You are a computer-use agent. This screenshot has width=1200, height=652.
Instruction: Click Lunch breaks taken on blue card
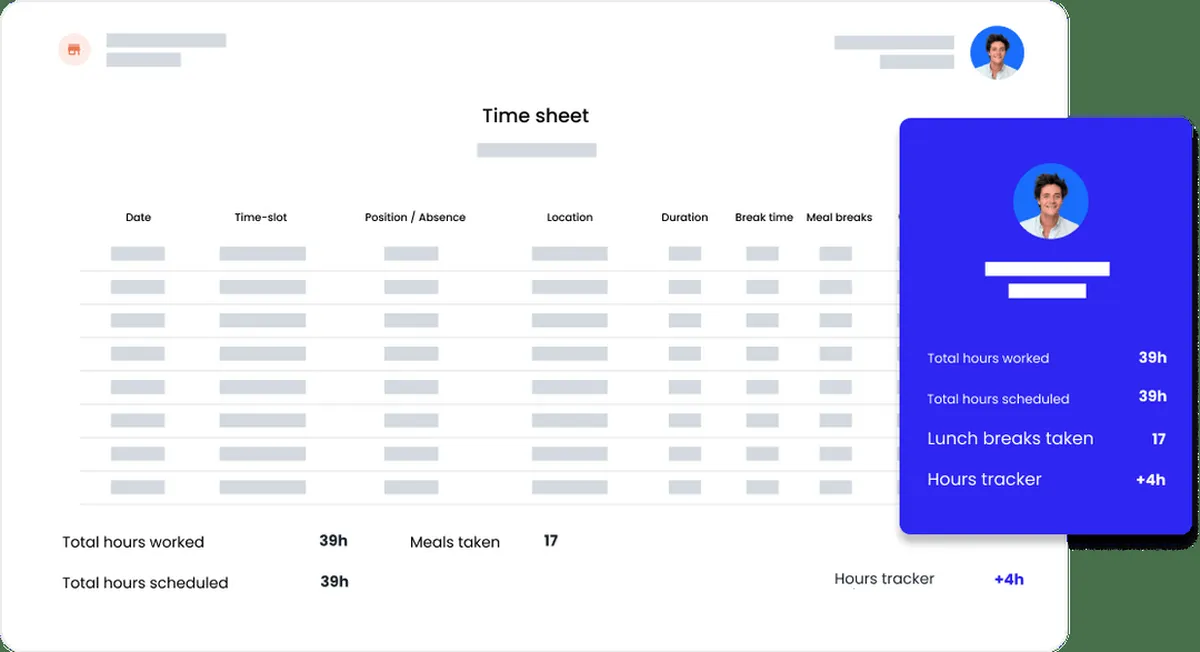[1010, 438]
